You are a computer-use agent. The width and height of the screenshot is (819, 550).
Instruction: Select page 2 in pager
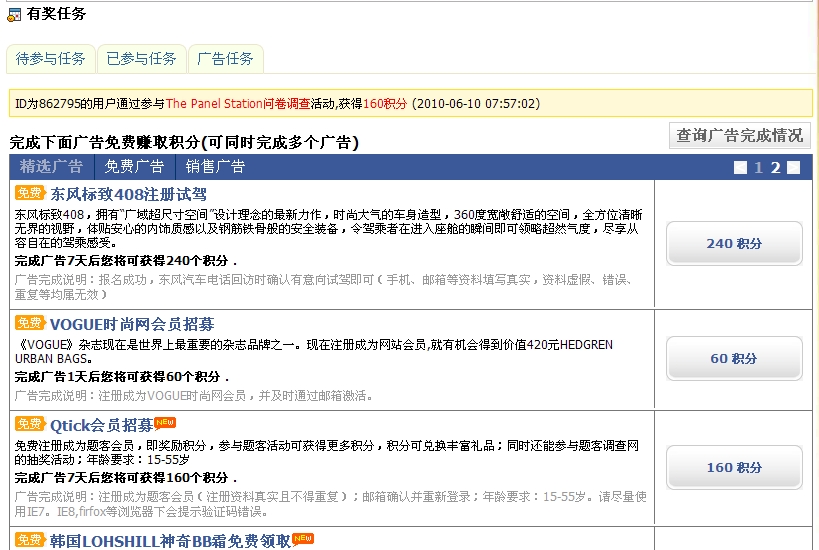click(776, 168)
